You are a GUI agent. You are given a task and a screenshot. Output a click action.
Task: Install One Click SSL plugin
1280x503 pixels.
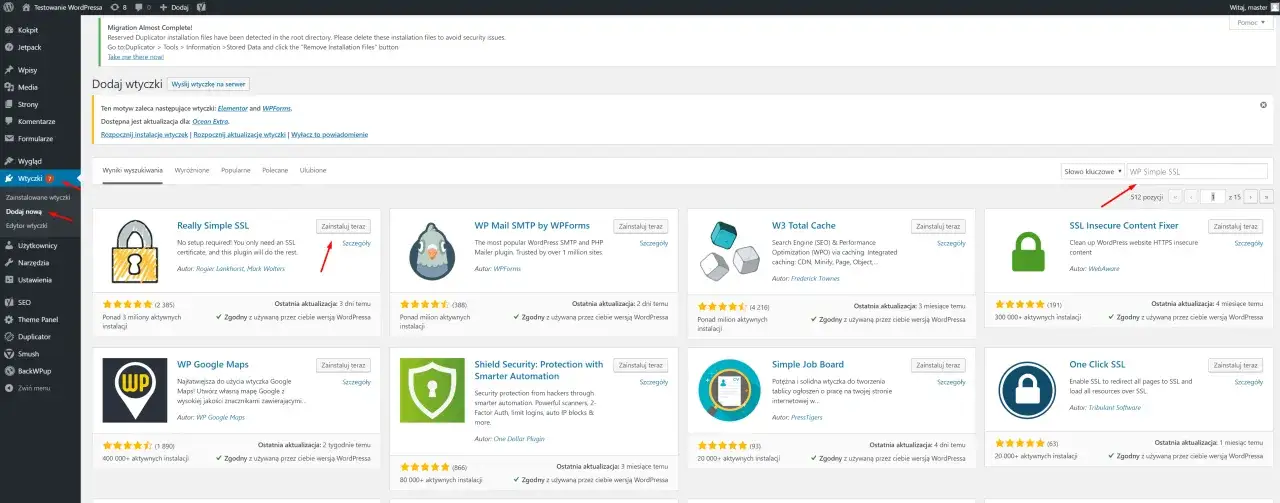click(1236, 365)
